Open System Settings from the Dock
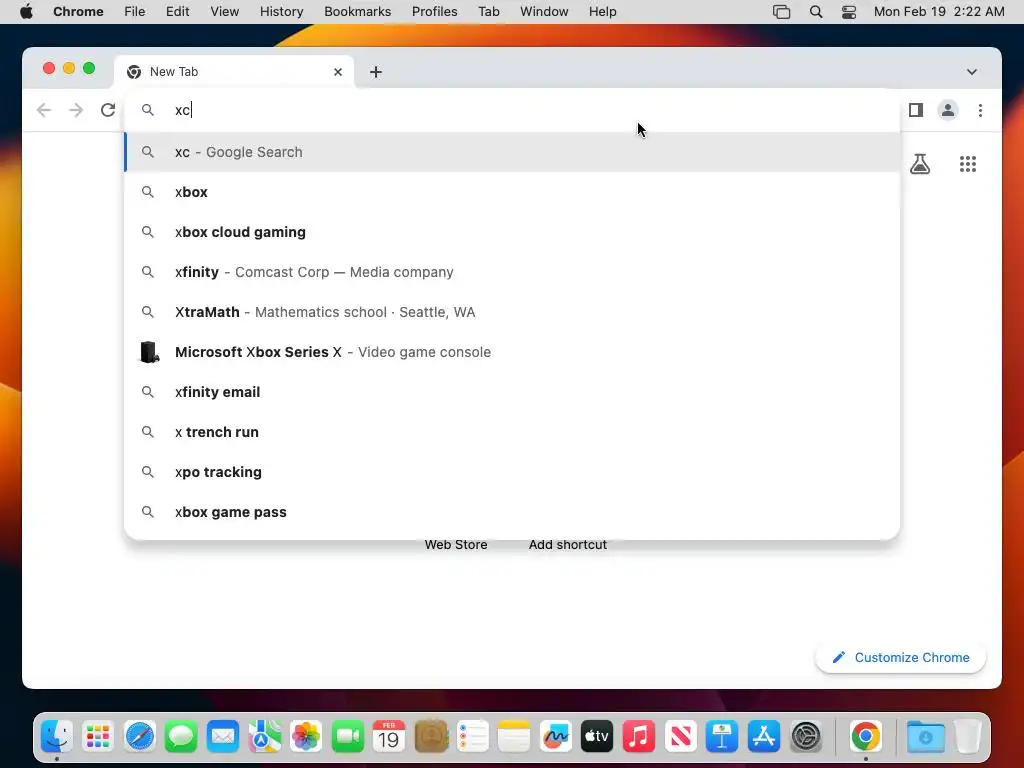The image size is (1024, 768). [805, 737]
